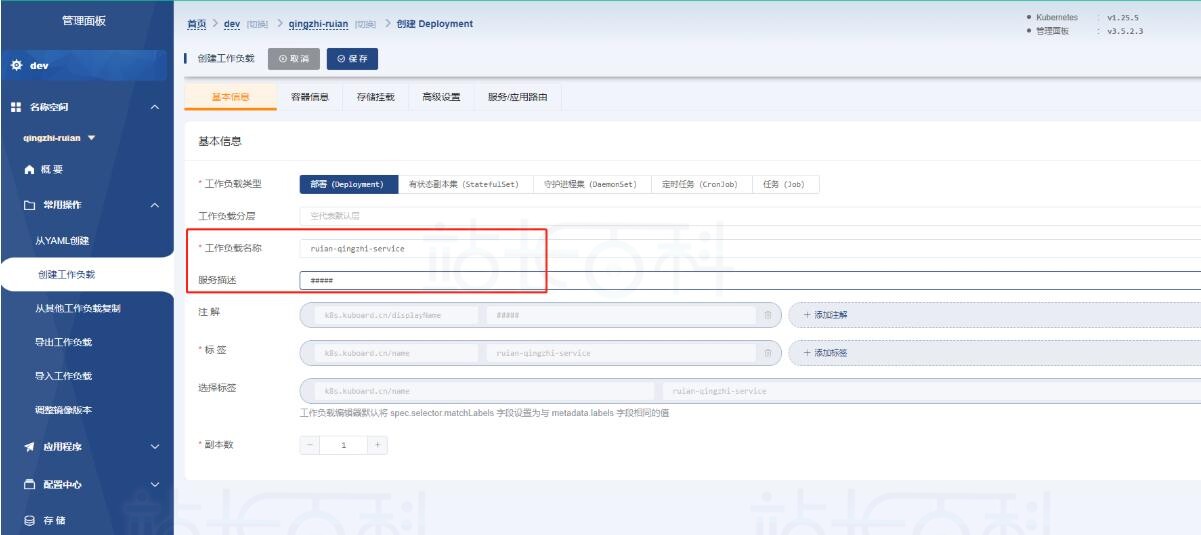
Task: Expand the 应用程序 sidebar section
Action: (153, 446)
